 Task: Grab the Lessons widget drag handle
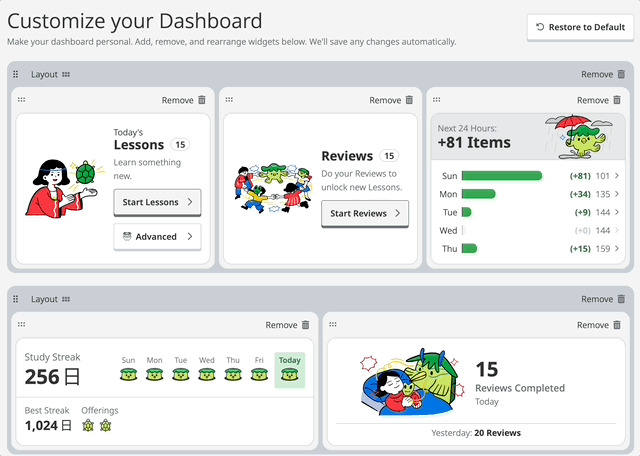(x=22, y=100)
